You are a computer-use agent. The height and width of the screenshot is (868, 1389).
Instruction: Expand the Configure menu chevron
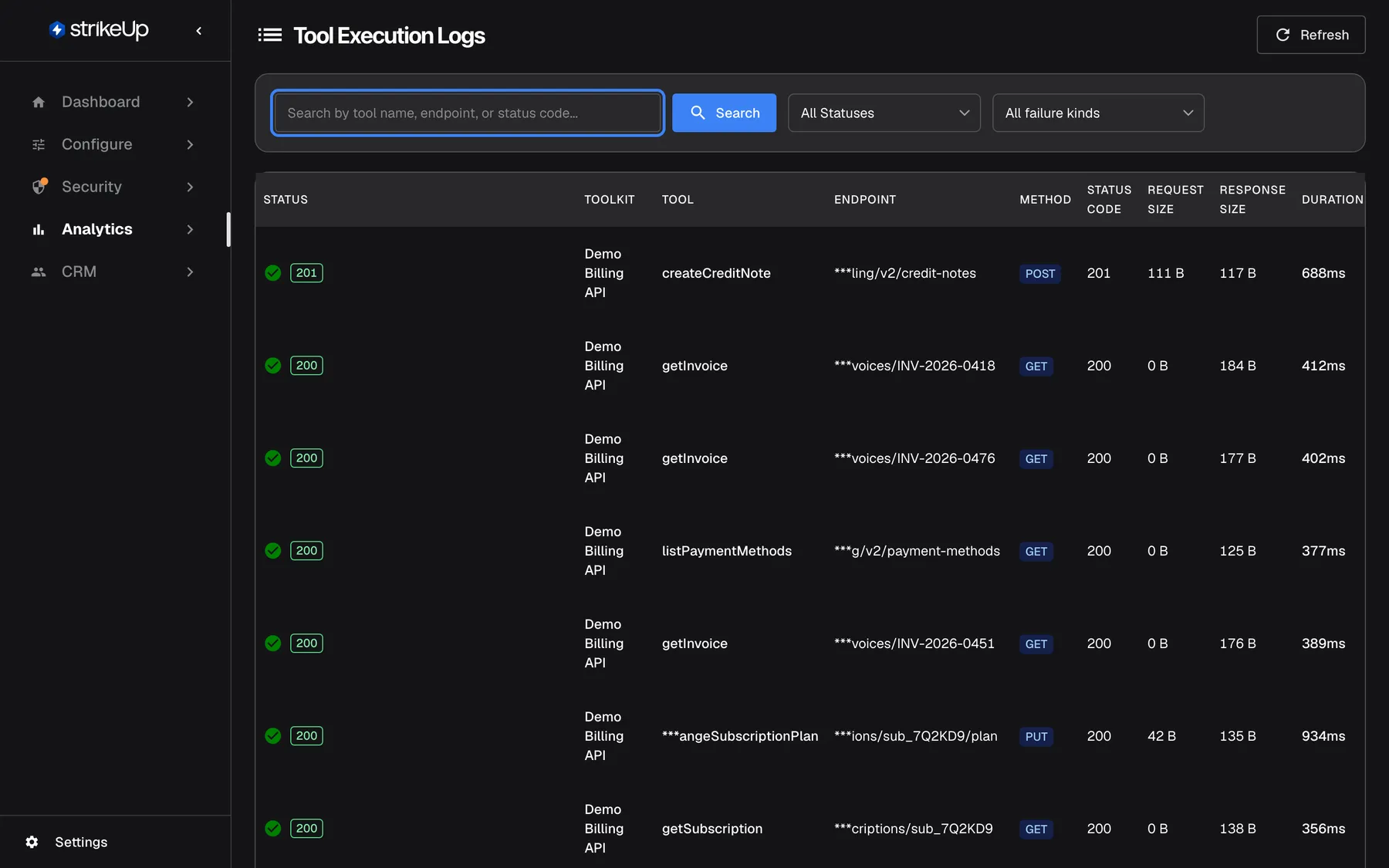tap(190, 144)
